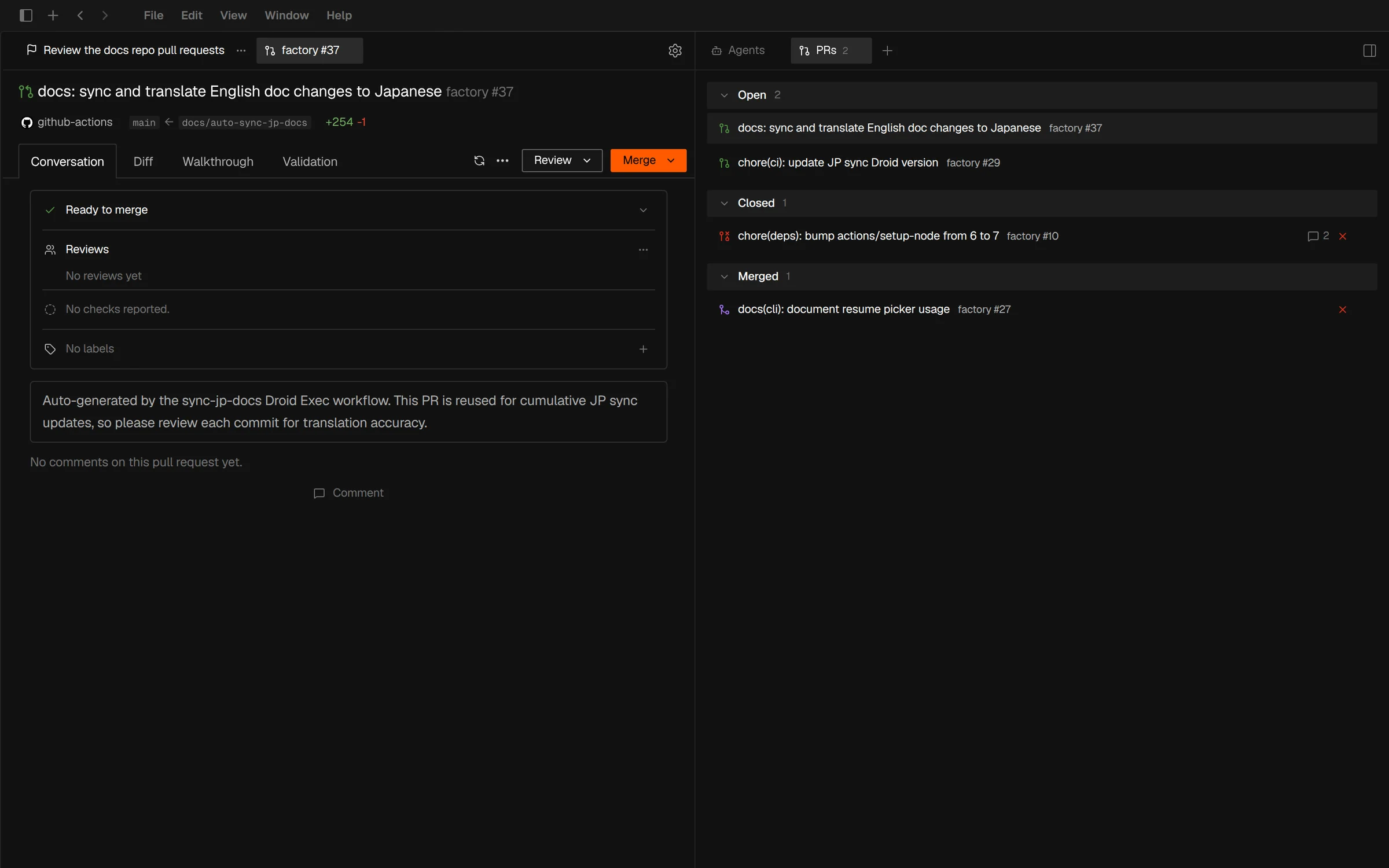The image size is (1389, 868).
Task: Open the ellipsis next to session title
Action: pyautogui.click(x=241, y=50)
